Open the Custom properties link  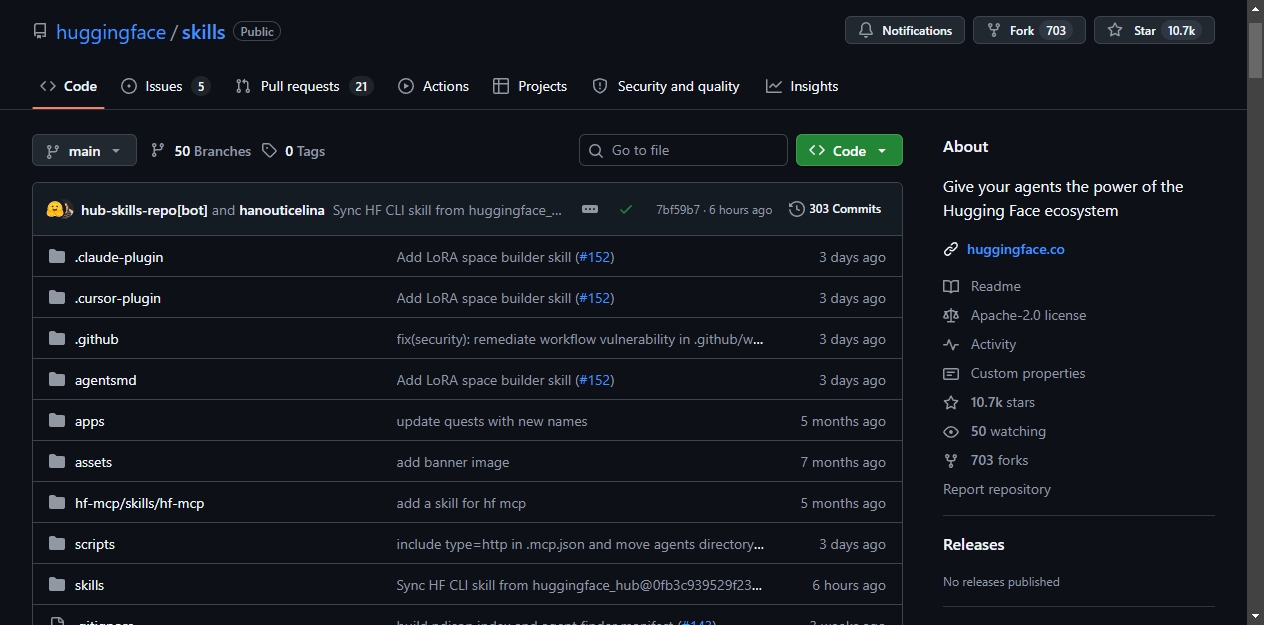pyautogui.click(x=1028, y=373)
